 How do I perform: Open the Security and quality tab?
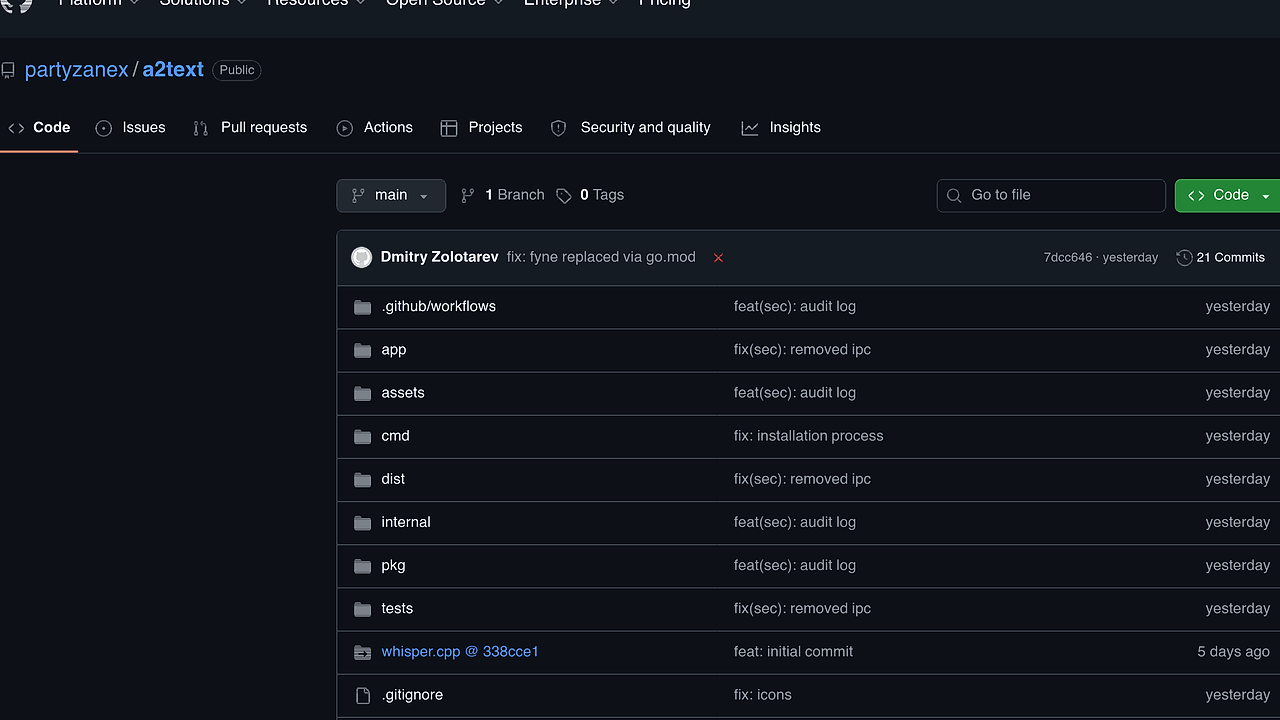[631, 128]
